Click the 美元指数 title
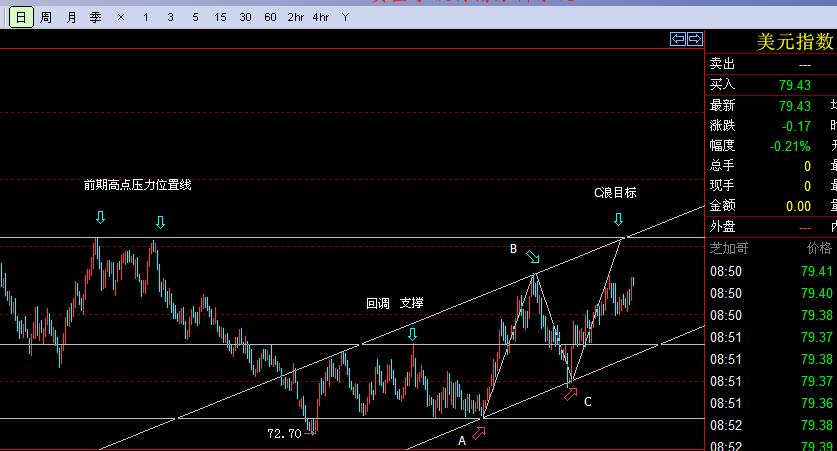The image size is (837, 451). 795,42
